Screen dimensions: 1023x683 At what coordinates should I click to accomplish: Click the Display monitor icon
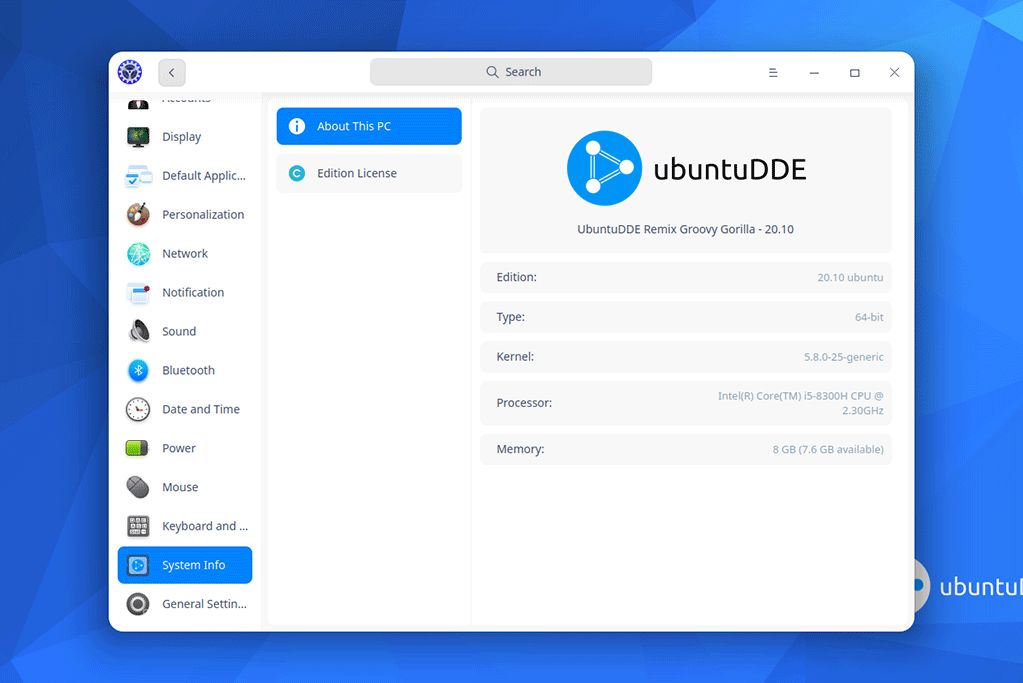click(x=138, y=137)
